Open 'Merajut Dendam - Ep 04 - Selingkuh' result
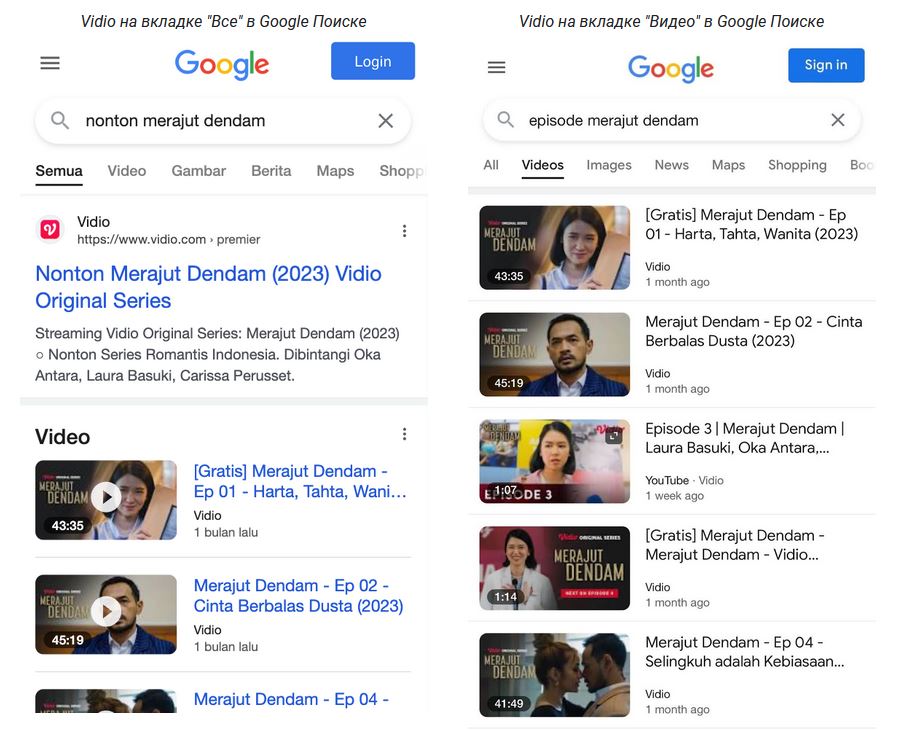This screenshot has height=730, width=908. [x=745, y=652]
